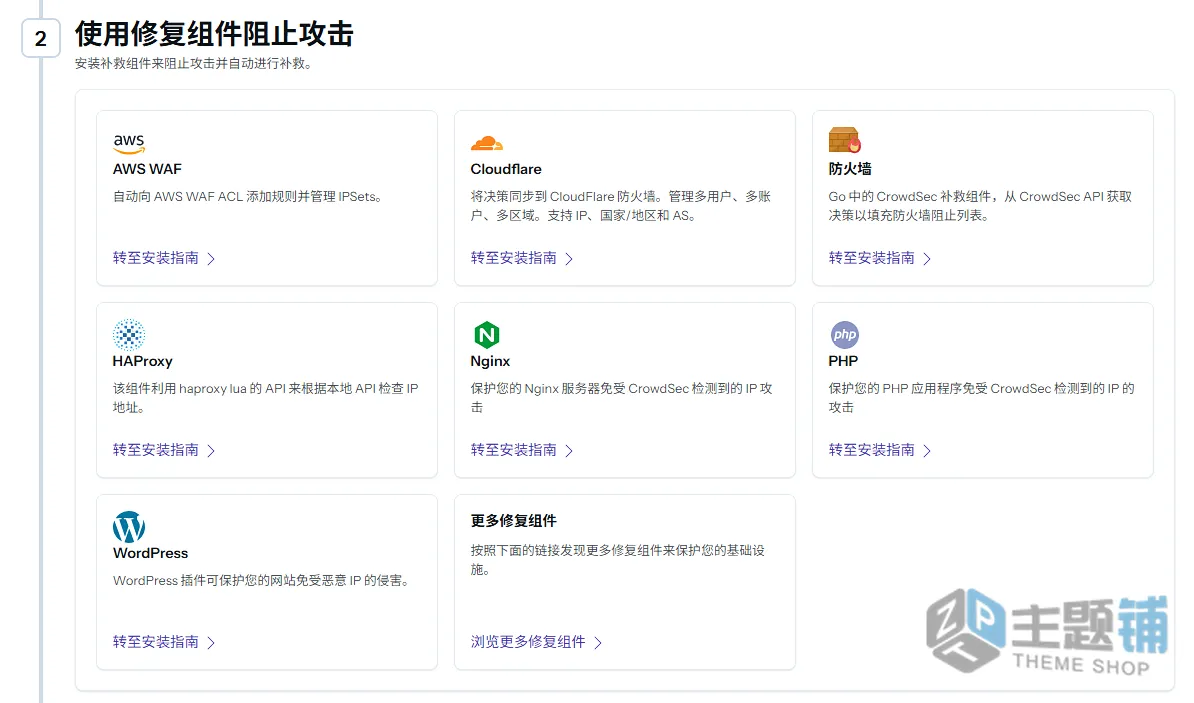Click WordPress description about 恶意 IP
Image resolution: width=1194 pixels, height=703 pixels.
pyautogui.click(x=263, y=580)
